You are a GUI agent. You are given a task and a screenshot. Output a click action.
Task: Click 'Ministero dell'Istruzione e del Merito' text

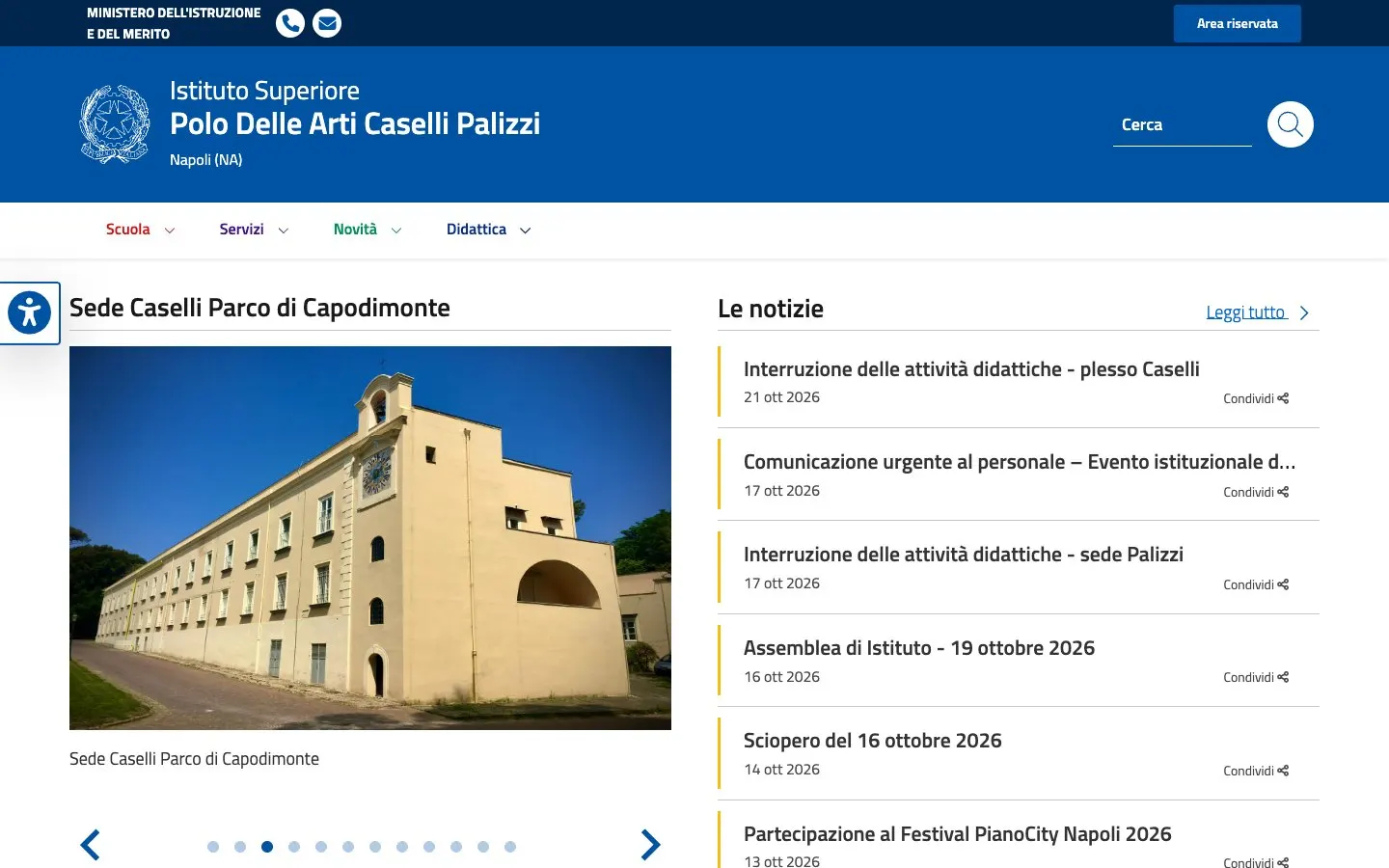[x=174, y=23]
